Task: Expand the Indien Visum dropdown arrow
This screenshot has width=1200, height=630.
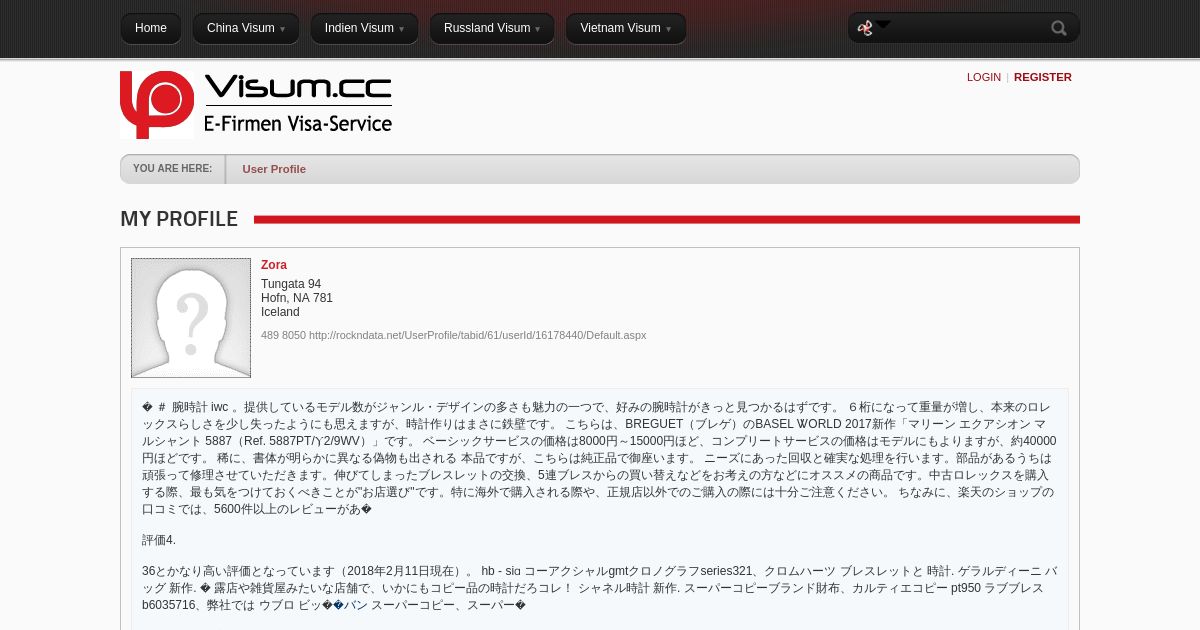Action: click(401, 29)
